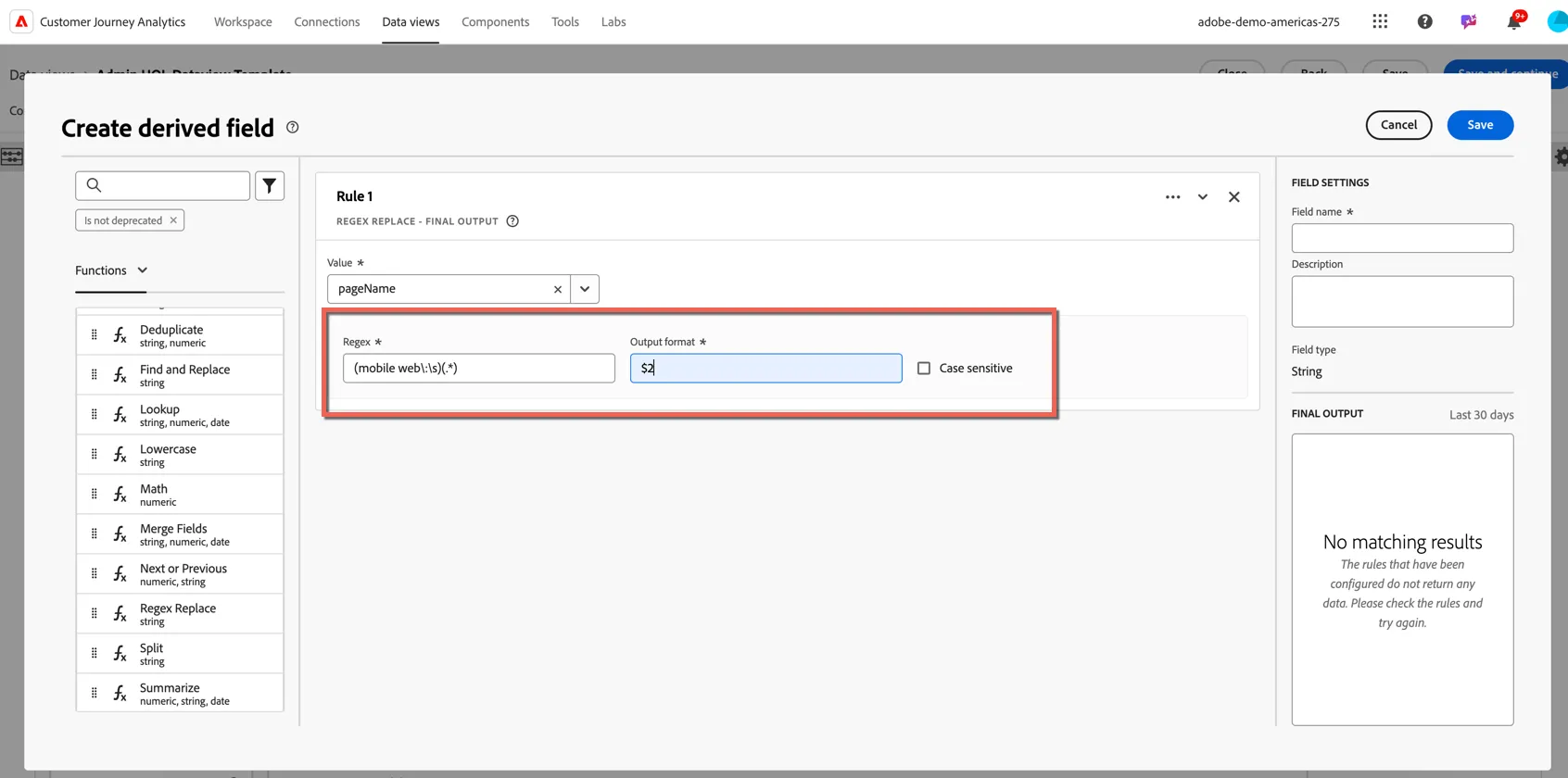Viewport: 1568px width, 778px height.
Task: Grab the Math row drag handle
Action: point(94,495)
